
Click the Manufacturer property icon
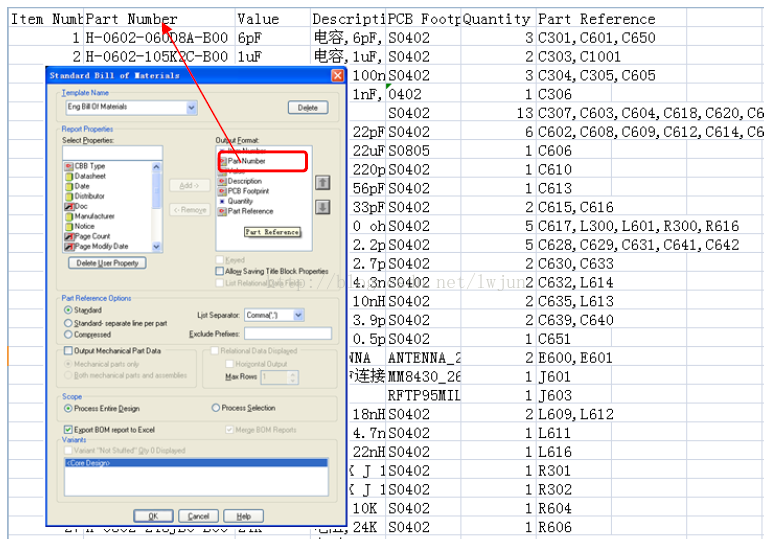(69, 217)
